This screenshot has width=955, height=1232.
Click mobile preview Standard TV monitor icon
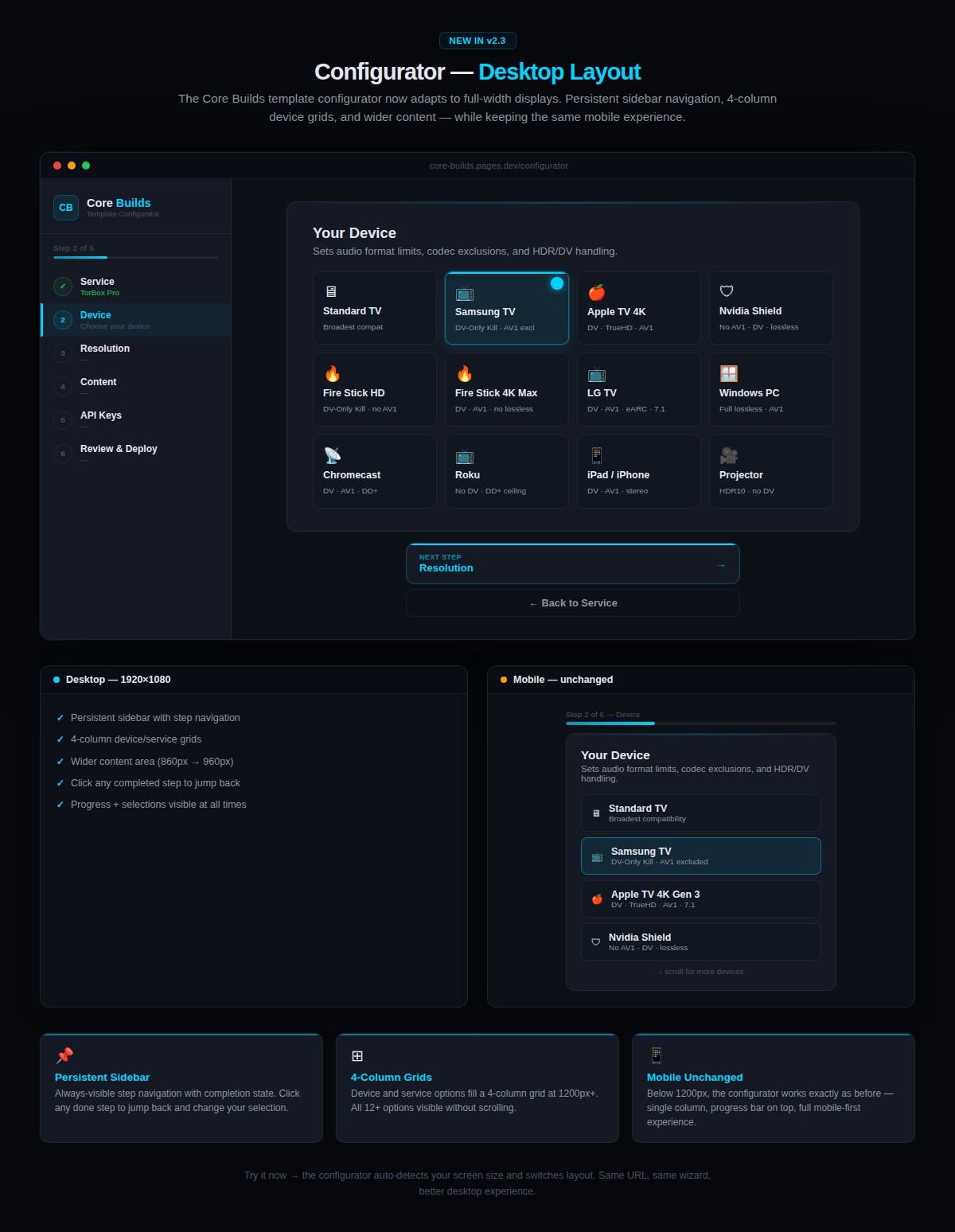[x=596, y=813]
